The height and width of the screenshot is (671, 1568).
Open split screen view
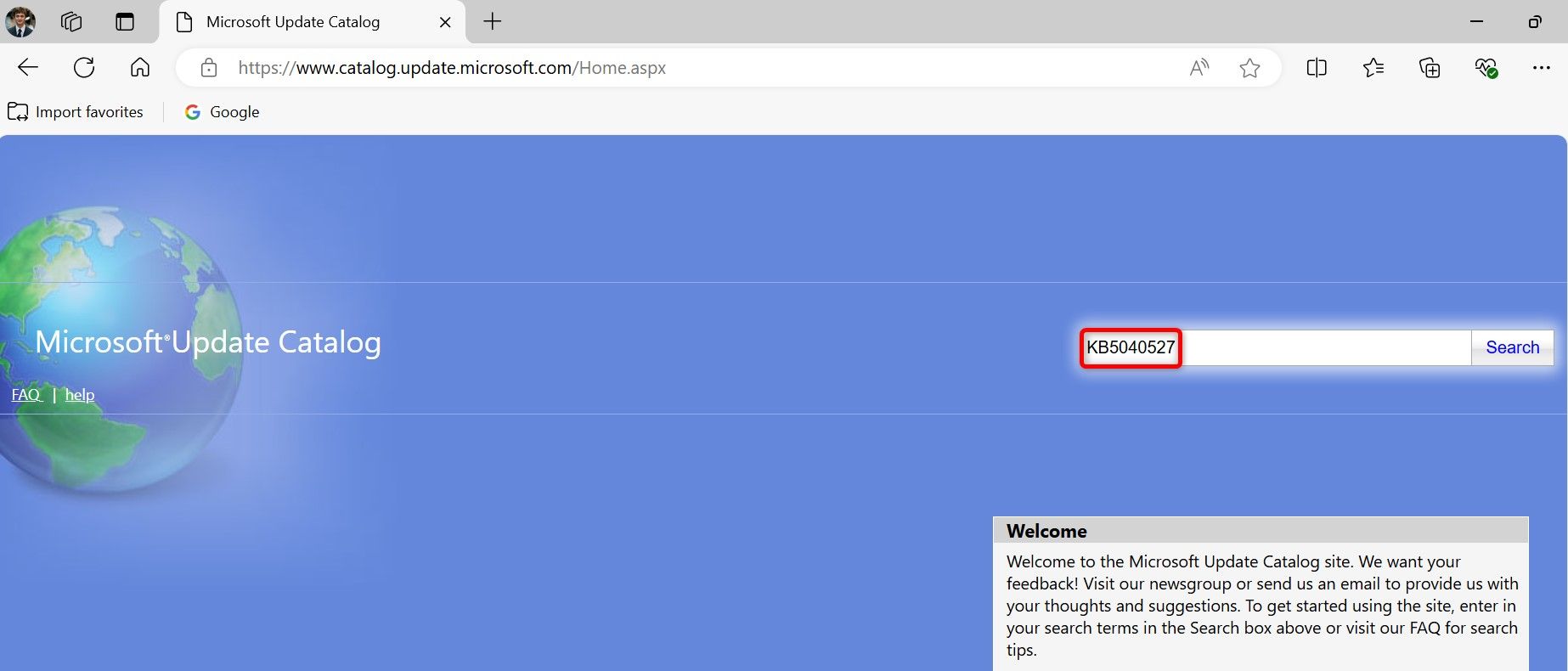(x=1317, y=68)
